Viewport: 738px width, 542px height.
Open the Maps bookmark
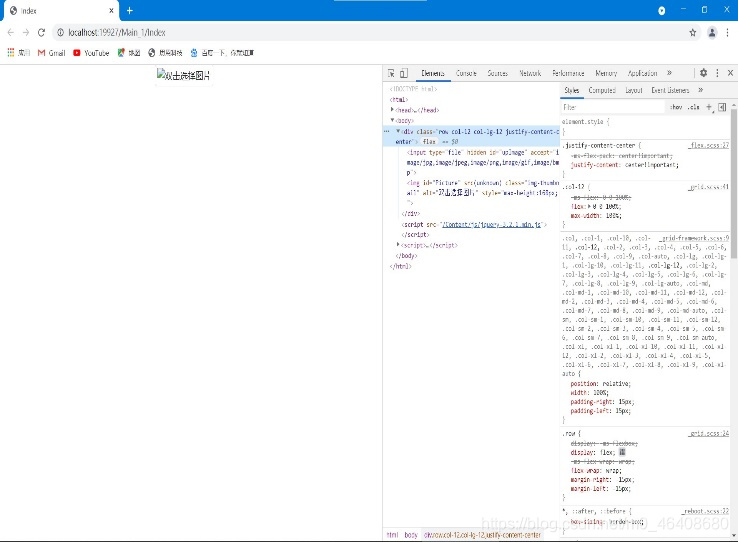pos(129,53)
